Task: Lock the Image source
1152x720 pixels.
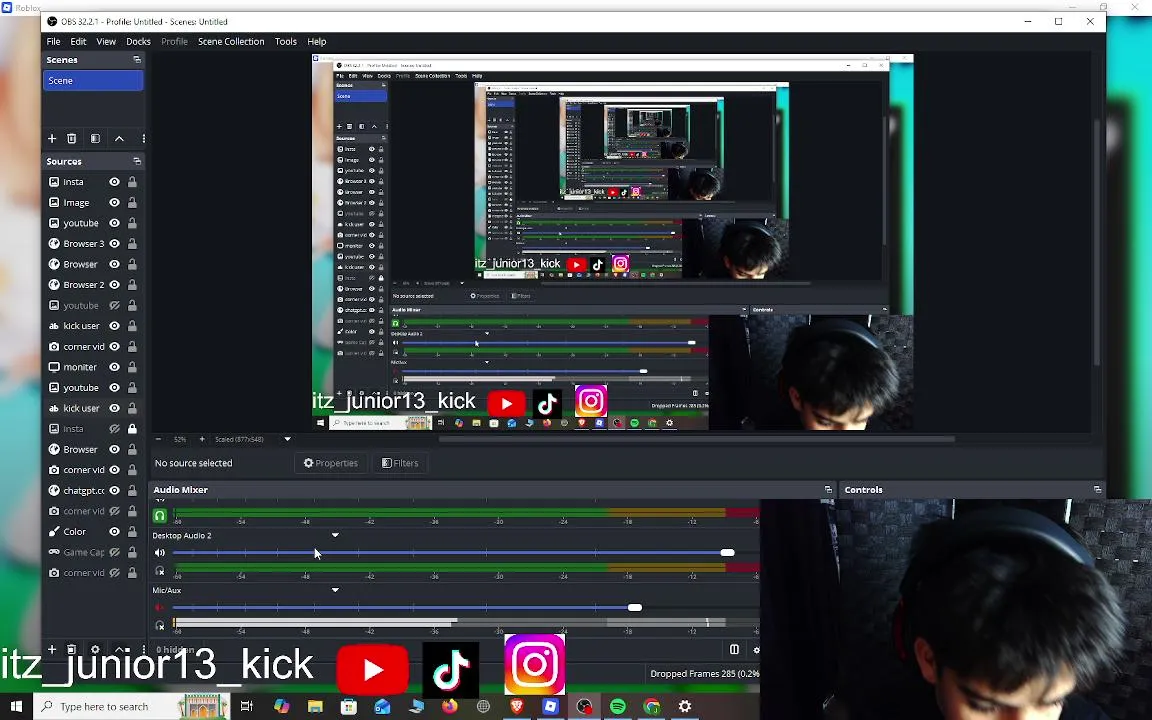Action: (x=132, y=202)
